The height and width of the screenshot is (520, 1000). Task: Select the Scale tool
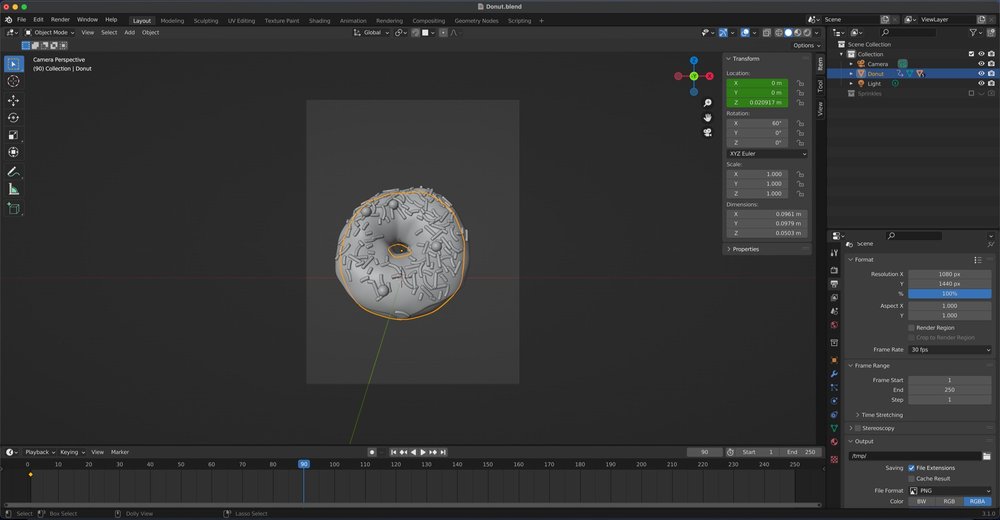click(x=13, y=135)
